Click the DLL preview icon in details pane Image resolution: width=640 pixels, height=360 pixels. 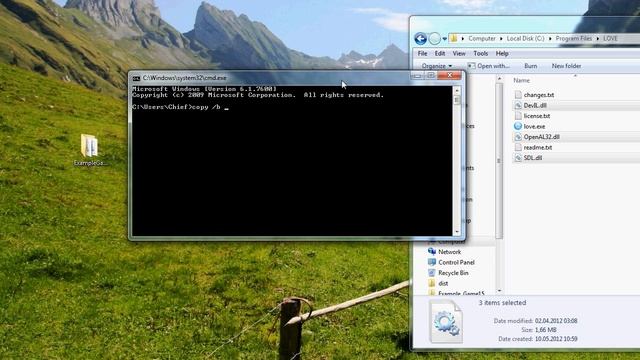pyautogui.click(x=446, y=321)
